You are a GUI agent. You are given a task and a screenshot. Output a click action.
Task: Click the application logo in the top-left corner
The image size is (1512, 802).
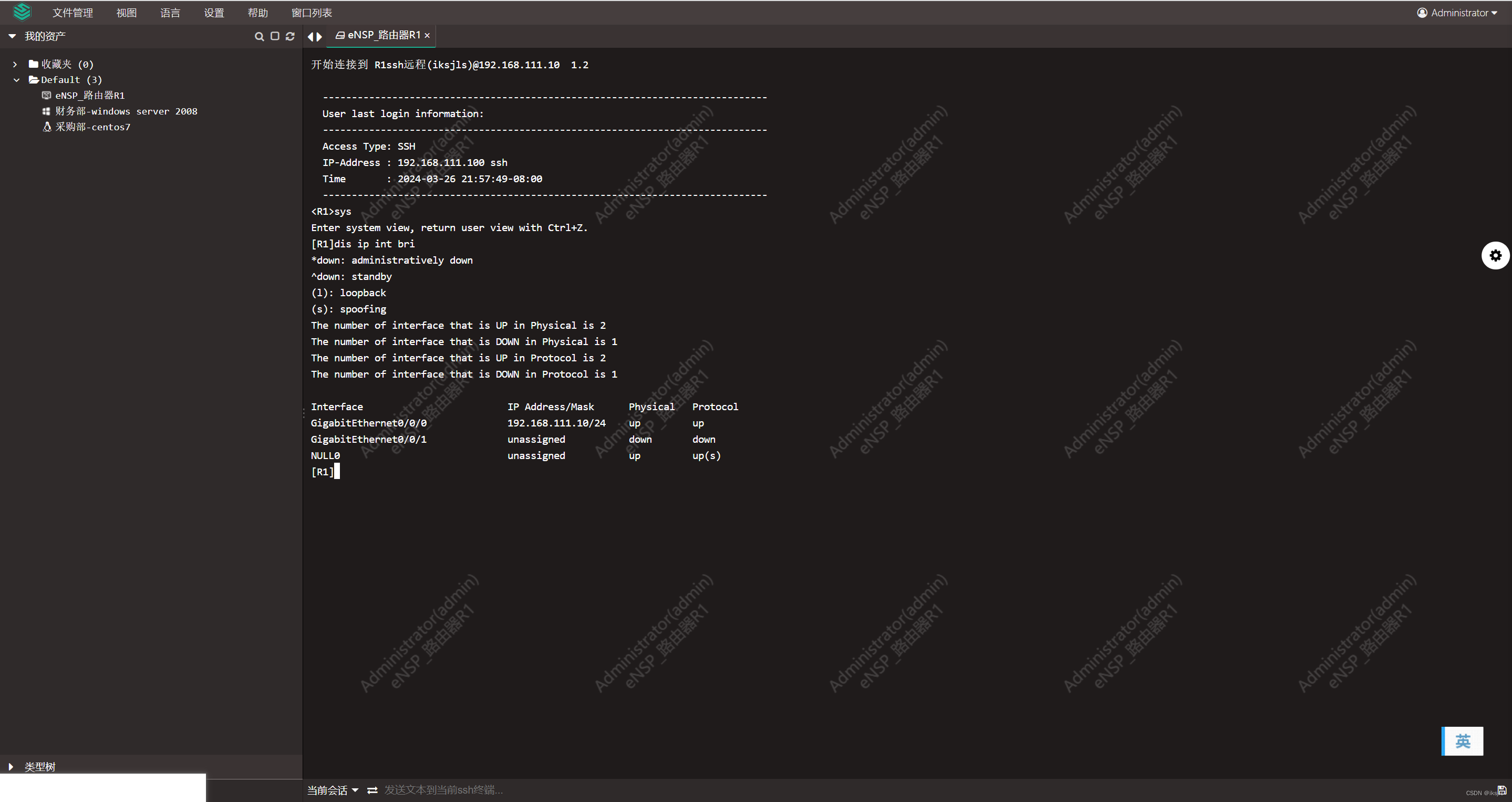click(22, 12)
